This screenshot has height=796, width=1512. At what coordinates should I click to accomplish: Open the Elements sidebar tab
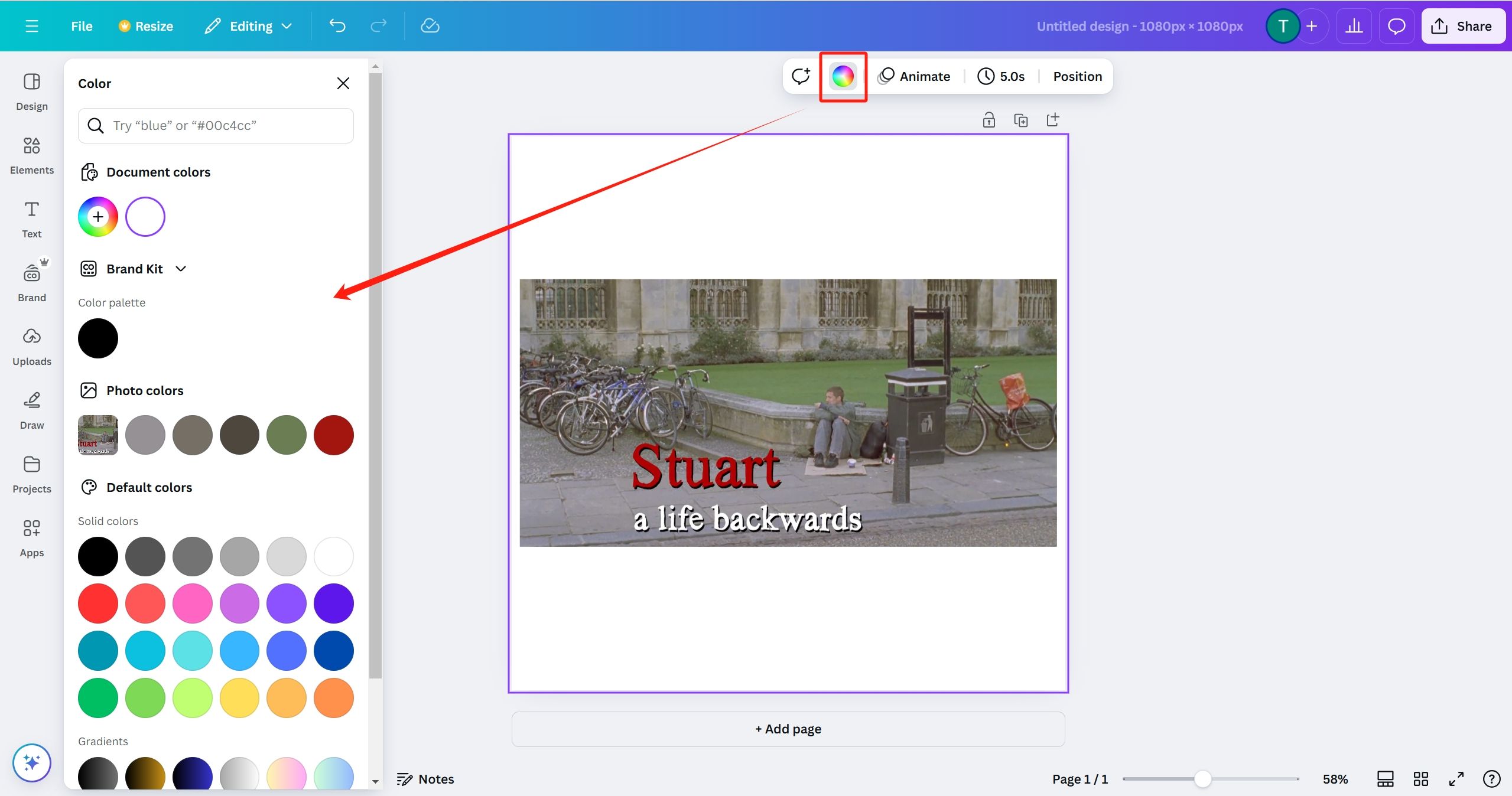tap(32, 155)
